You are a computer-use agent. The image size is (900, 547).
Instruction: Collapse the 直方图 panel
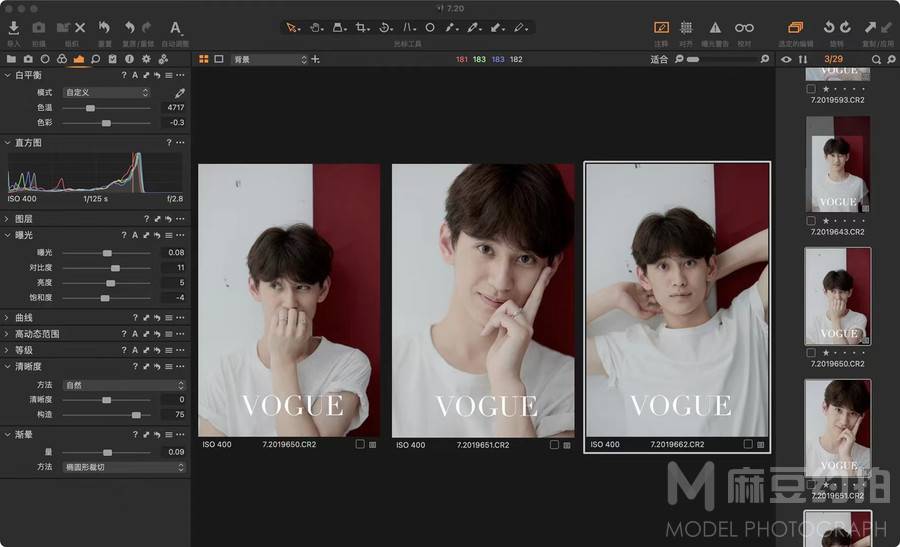pyautogui.click(x=7, y=142)
